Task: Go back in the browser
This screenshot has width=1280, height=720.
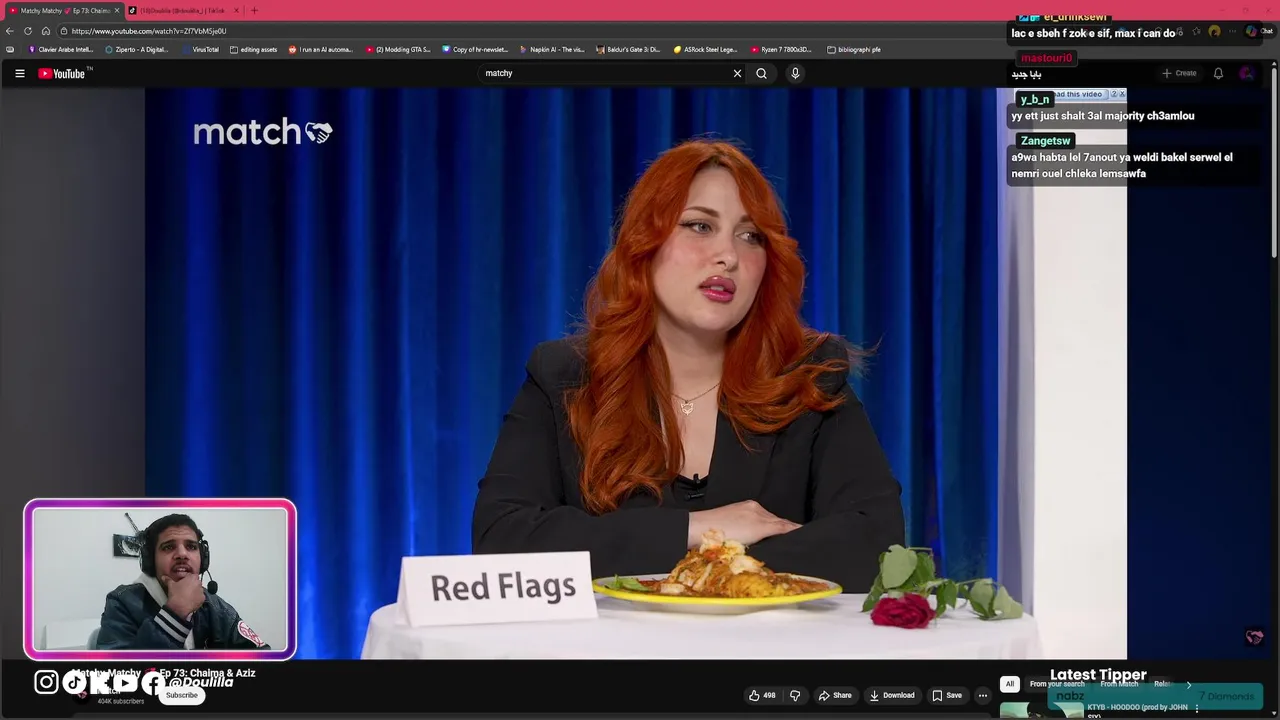Action: pos(10,31)
